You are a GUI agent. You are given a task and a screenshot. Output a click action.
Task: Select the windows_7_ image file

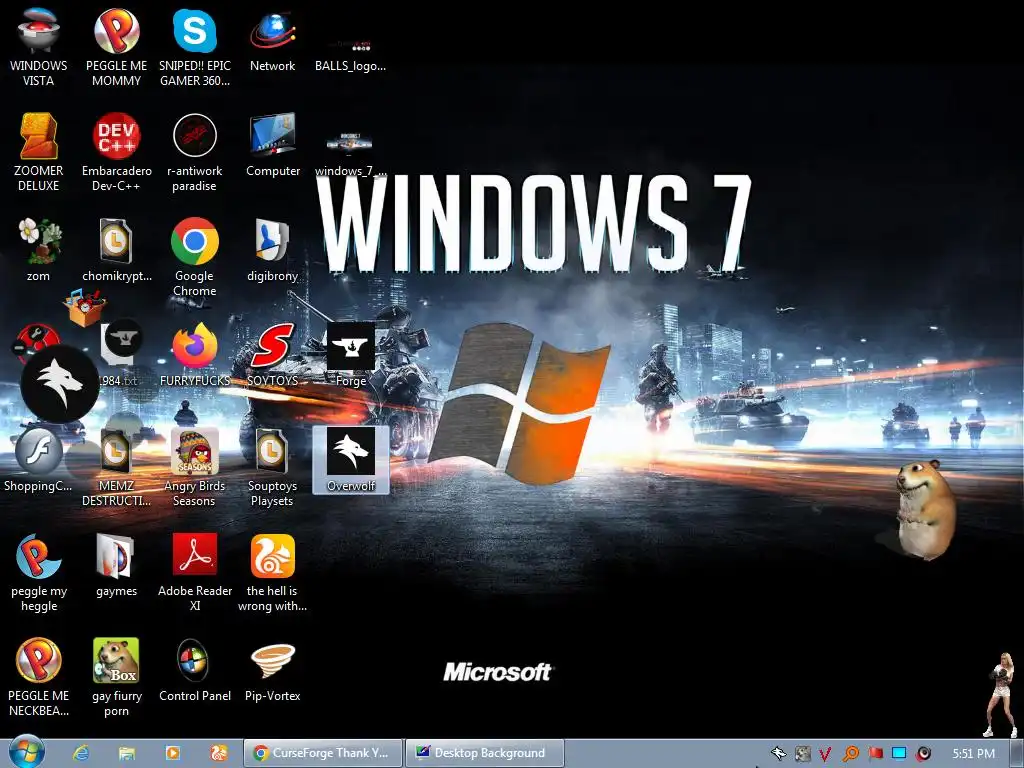tap(350, 154)
